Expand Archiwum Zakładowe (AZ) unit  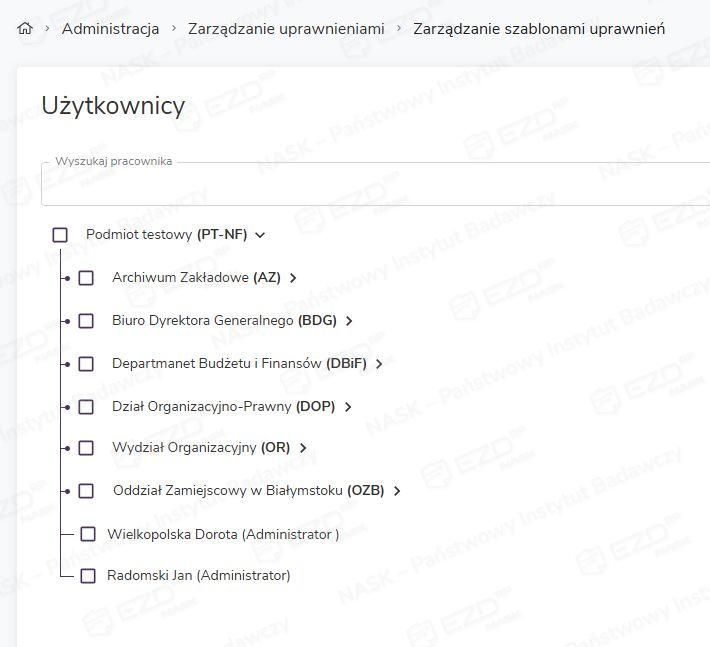[x=293, y=278]
